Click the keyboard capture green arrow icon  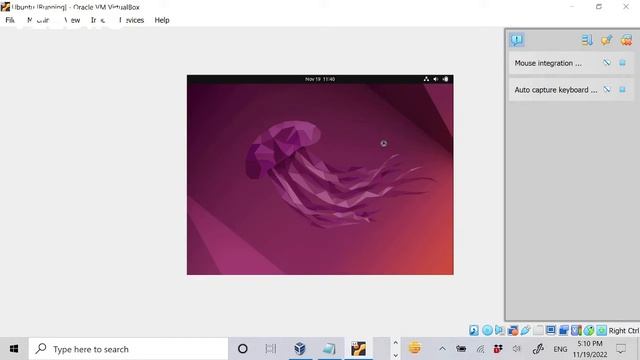tap(602, 330)
